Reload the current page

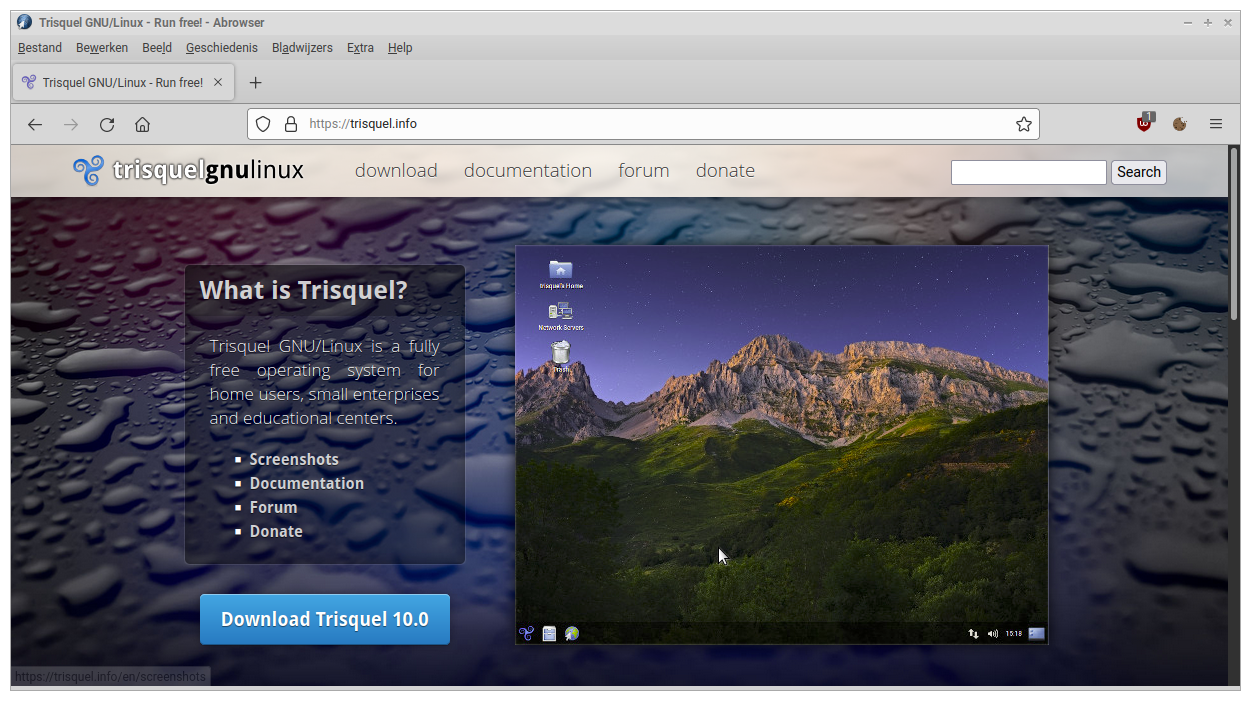coord(107,125)
